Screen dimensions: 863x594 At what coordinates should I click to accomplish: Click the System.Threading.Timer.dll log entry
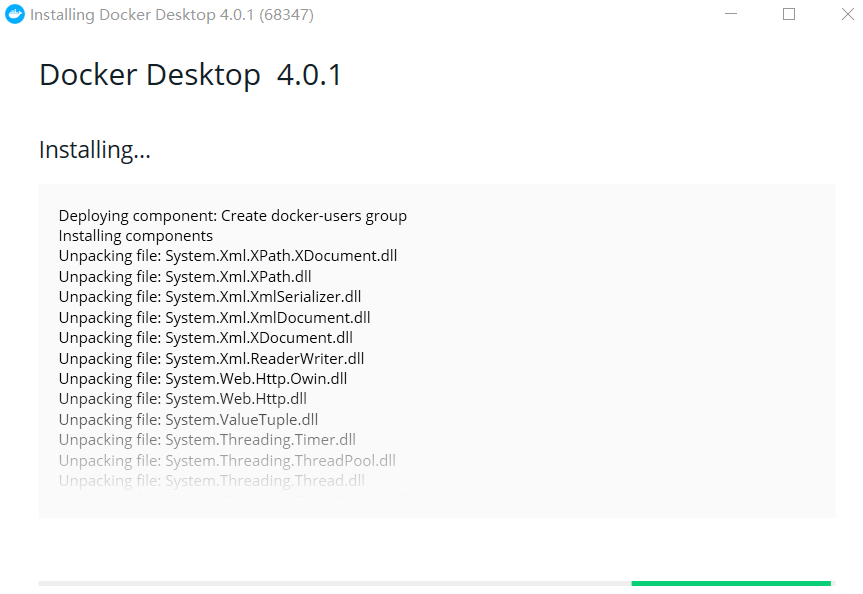click(207, 440)
